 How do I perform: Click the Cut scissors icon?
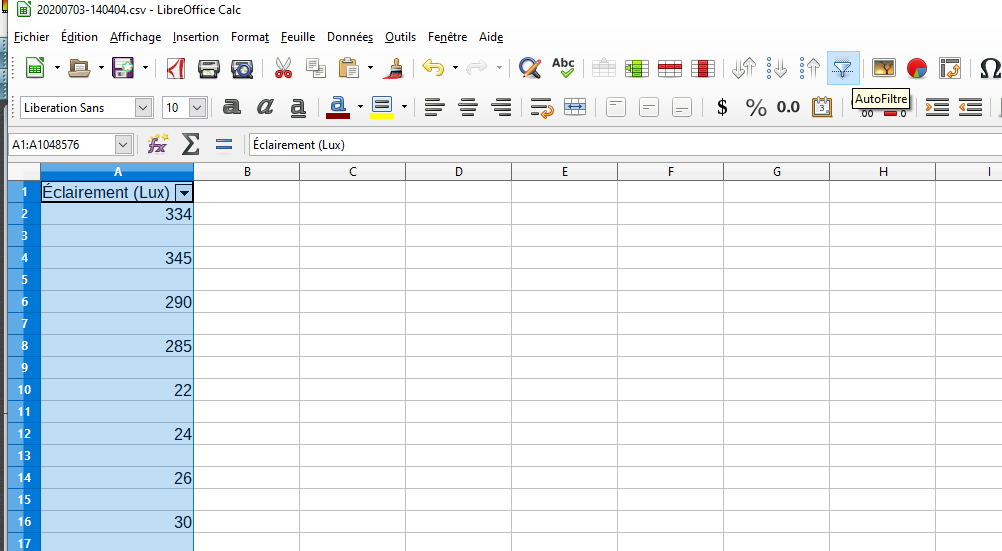point(283,68)
